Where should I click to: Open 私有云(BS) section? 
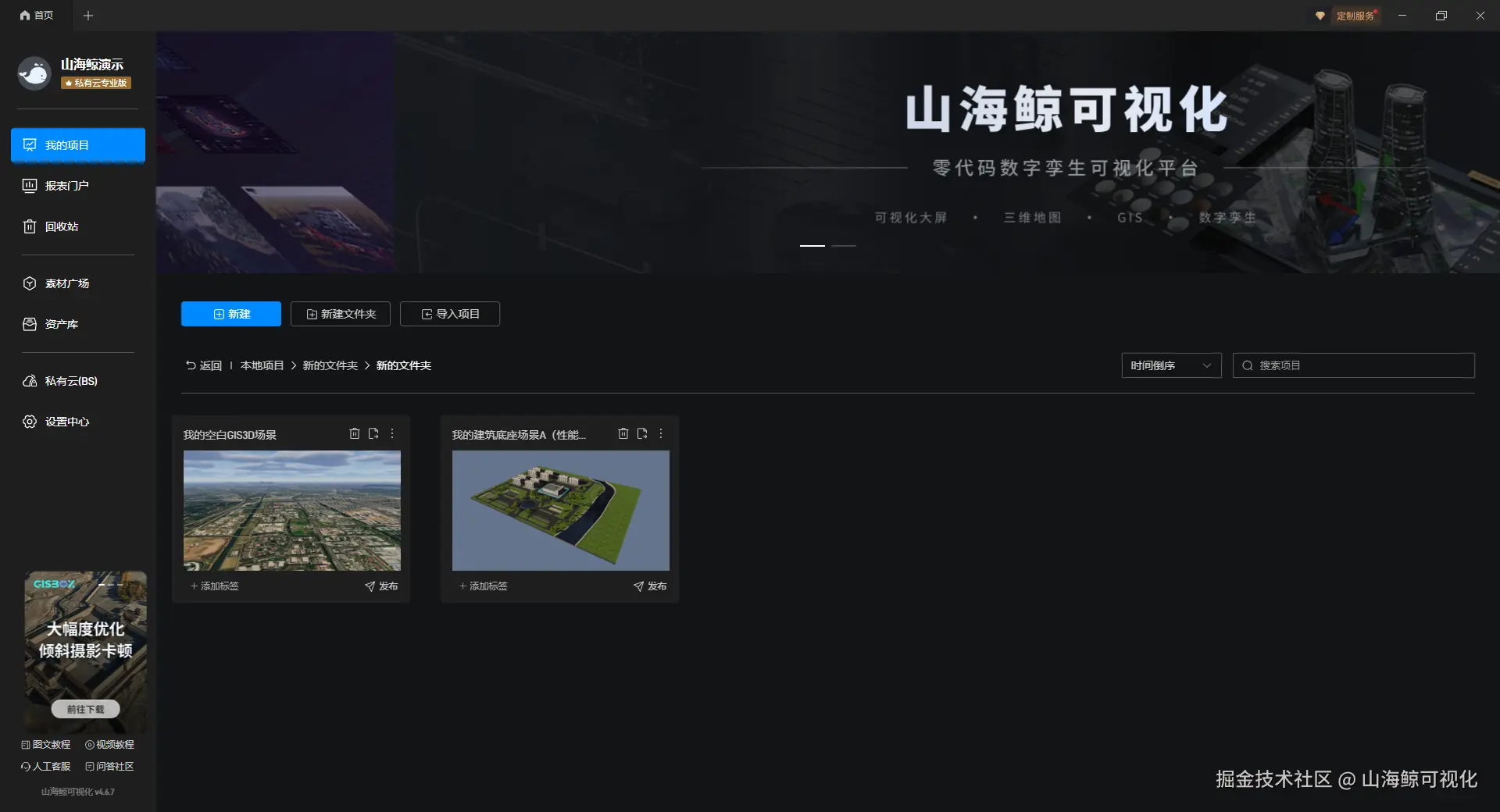click(78, 381)
